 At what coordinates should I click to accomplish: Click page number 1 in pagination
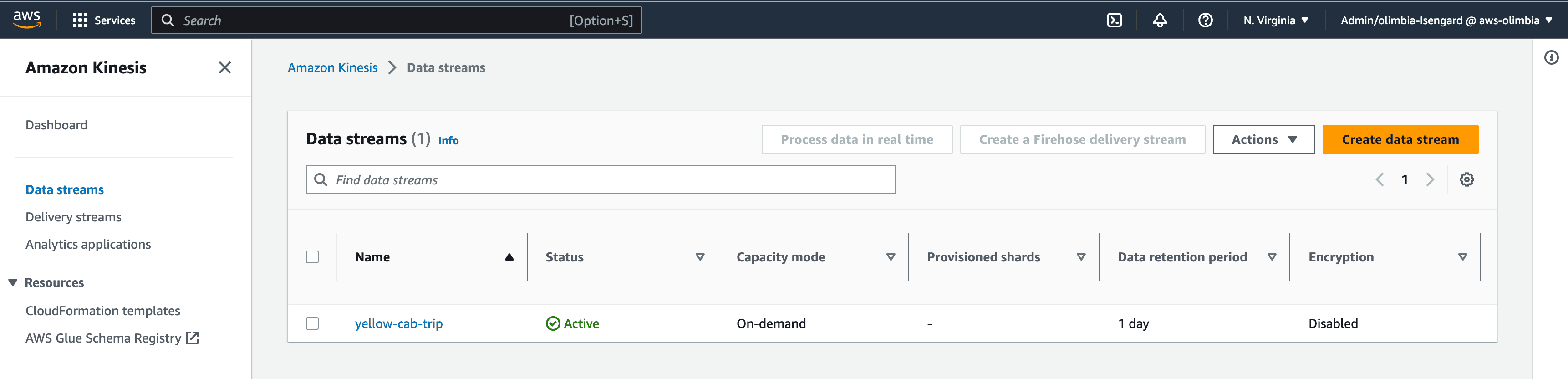pyautogui.click(x=1404, y=180)
